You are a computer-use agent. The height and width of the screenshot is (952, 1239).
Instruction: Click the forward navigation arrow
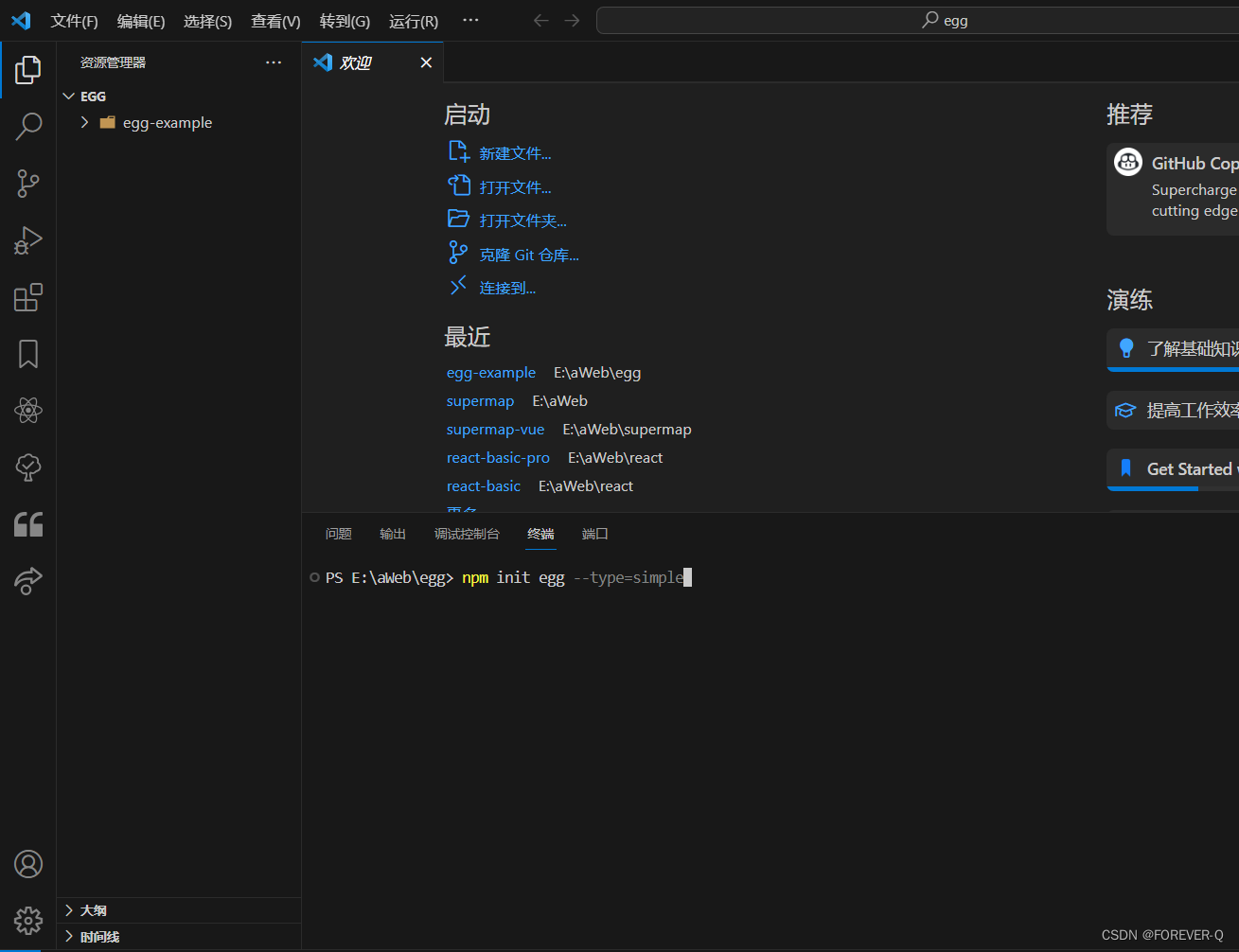pyautogui.click(x=572, y=20)
